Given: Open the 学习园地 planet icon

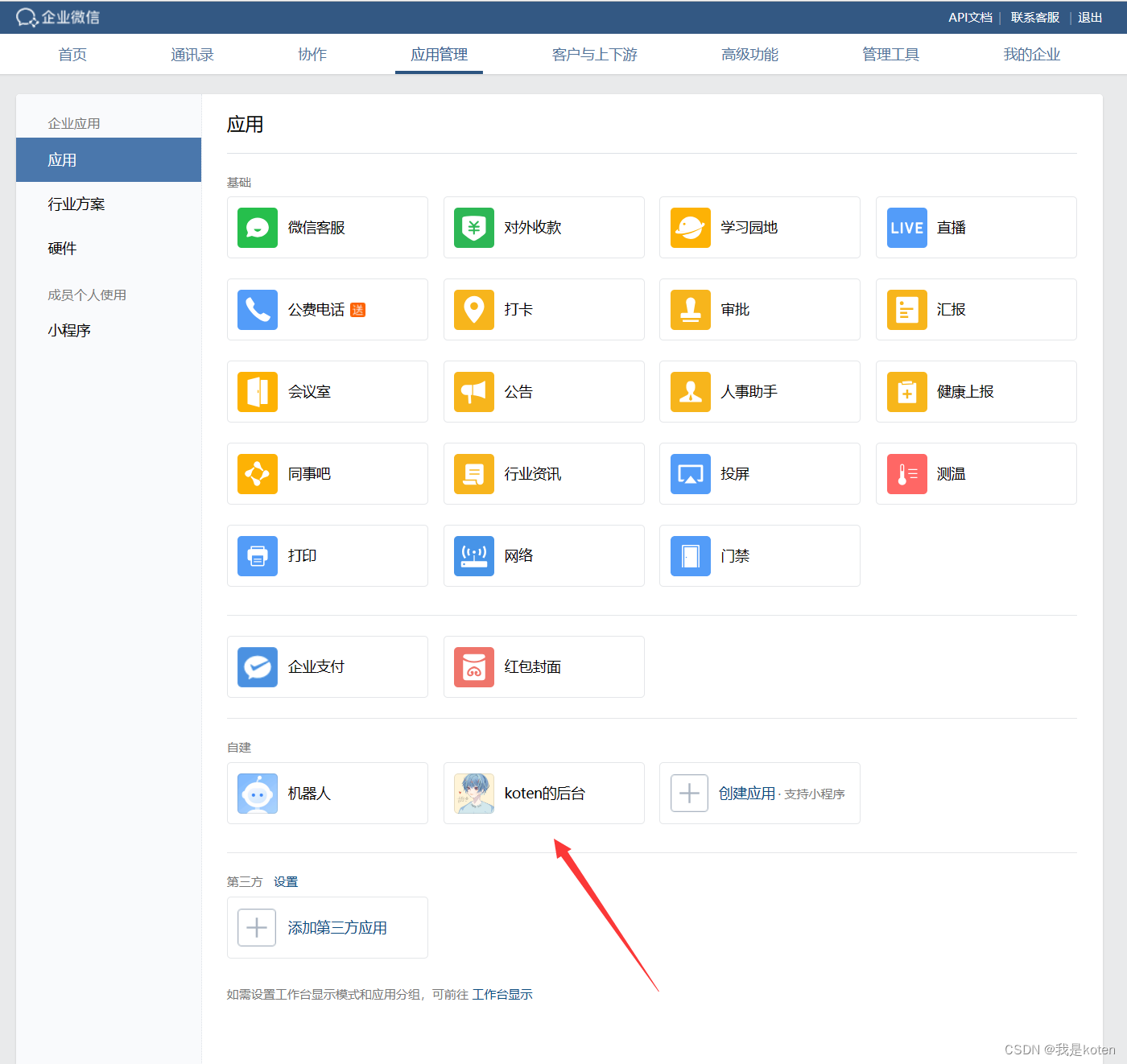Looking at the screenshot, I should 691,228.
